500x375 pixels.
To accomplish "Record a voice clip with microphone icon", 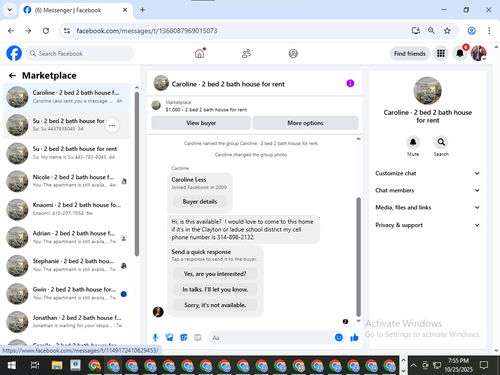I will 155,338.
